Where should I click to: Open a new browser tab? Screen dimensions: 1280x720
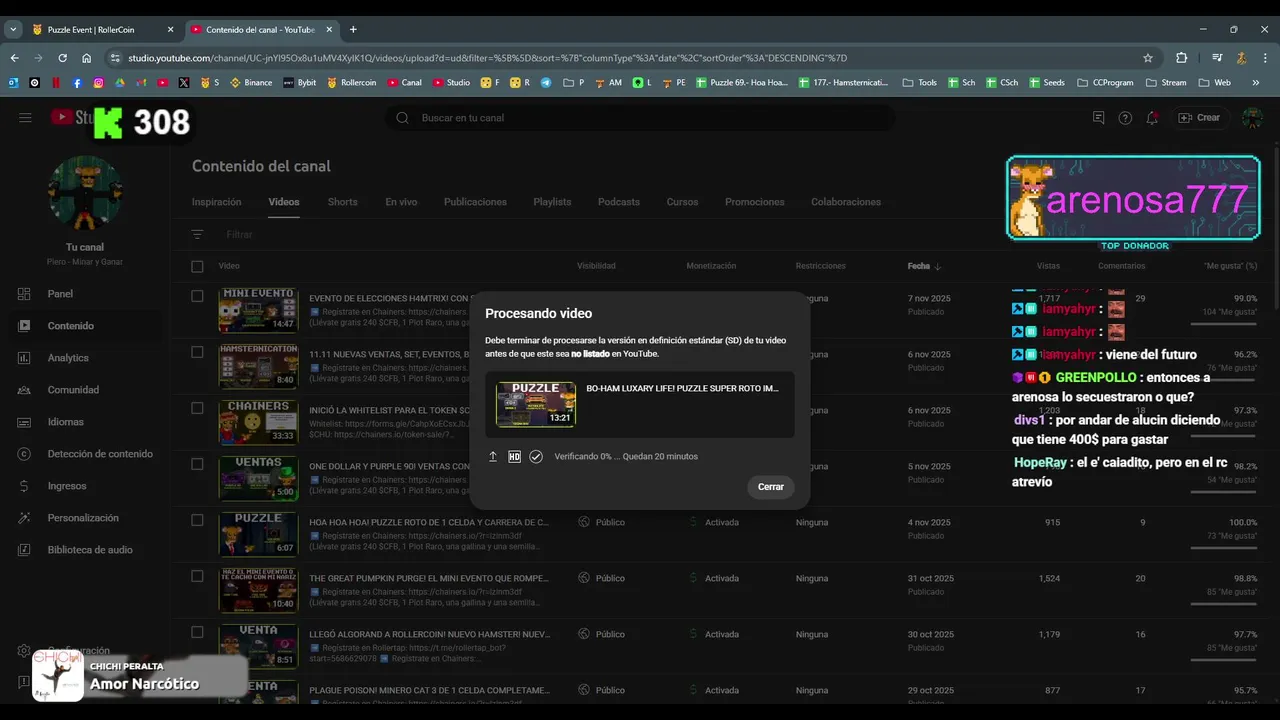(353, 30)
